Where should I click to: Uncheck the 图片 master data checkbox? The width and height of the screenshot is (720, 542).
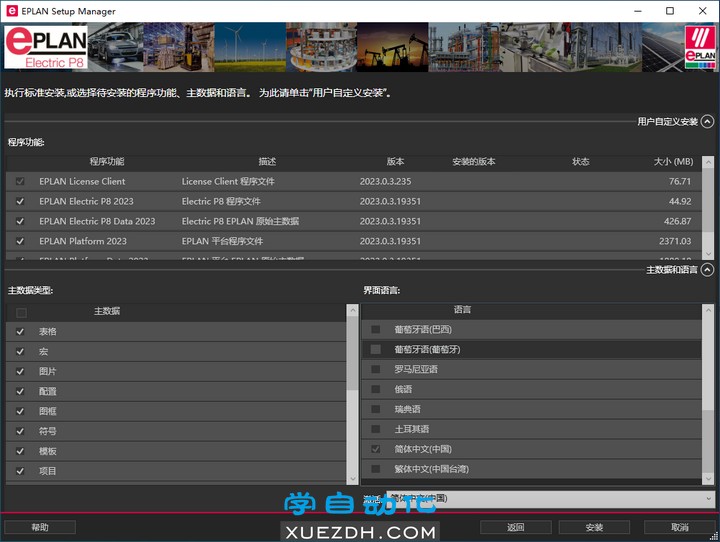coord(20,372)
